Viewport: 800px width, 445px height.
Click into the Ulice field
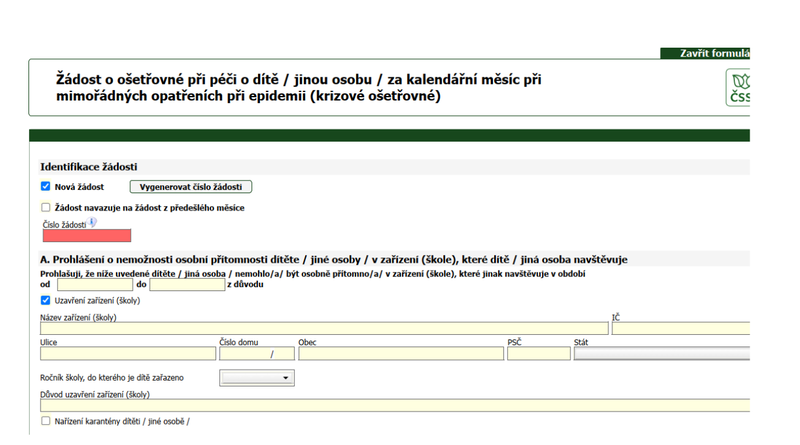[127, 354]
